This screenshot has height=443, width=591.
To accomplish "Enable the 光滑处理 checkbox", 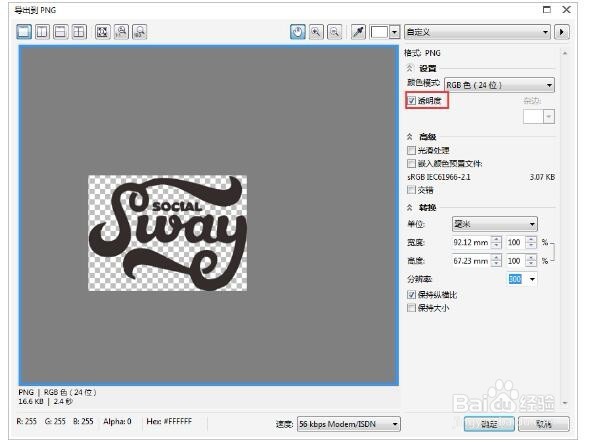I will pyautogui.click(x=411, y=150).
